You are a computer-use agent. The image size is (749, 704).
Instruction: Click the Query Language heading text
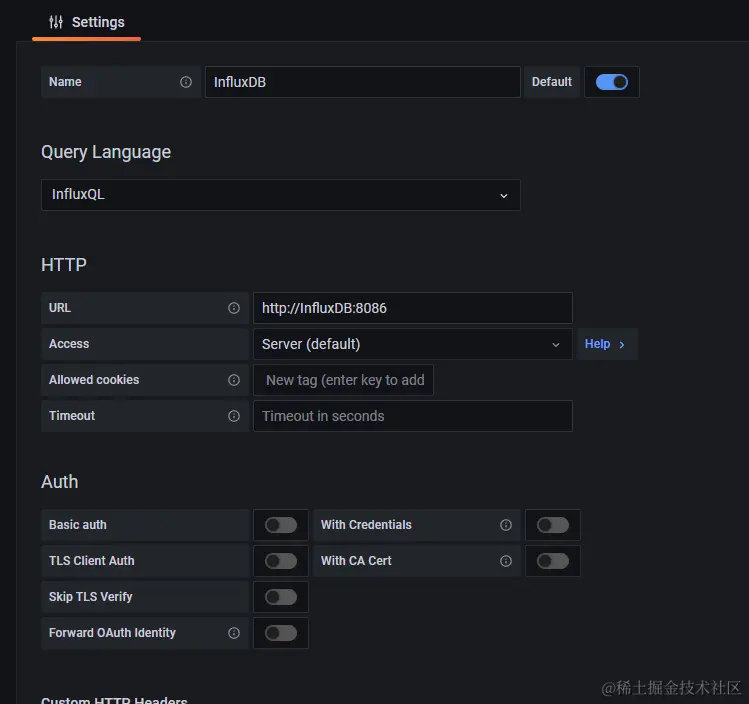click(x=106, y=152)
